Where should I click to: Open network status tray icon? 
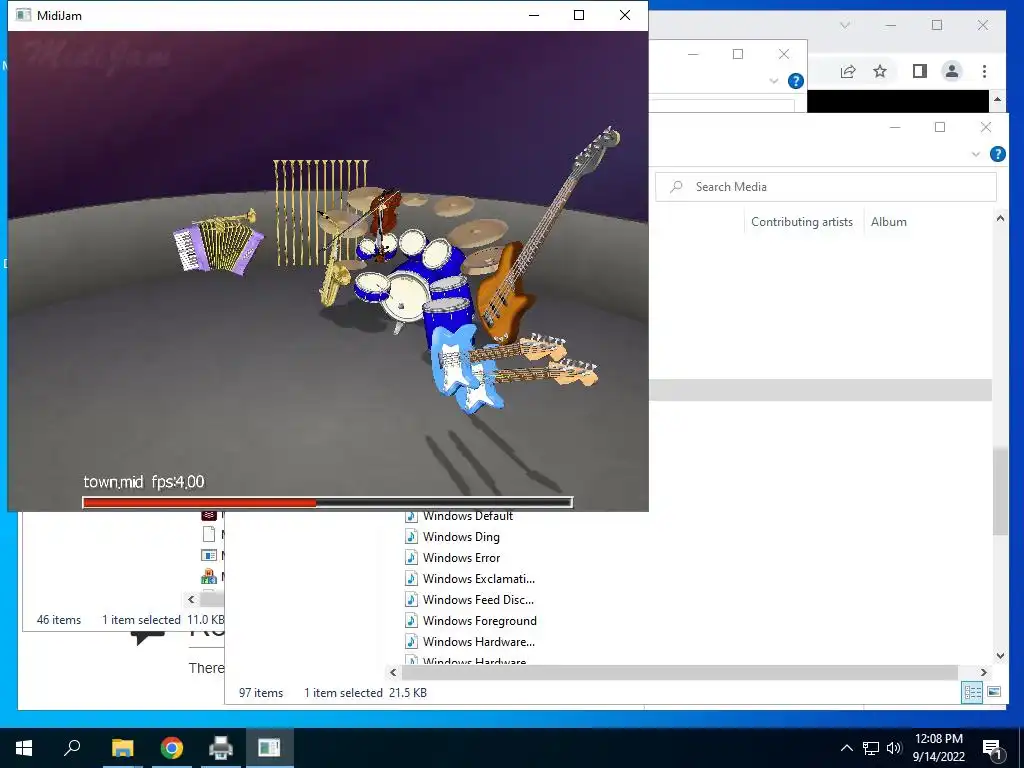[x=871, y=748]
